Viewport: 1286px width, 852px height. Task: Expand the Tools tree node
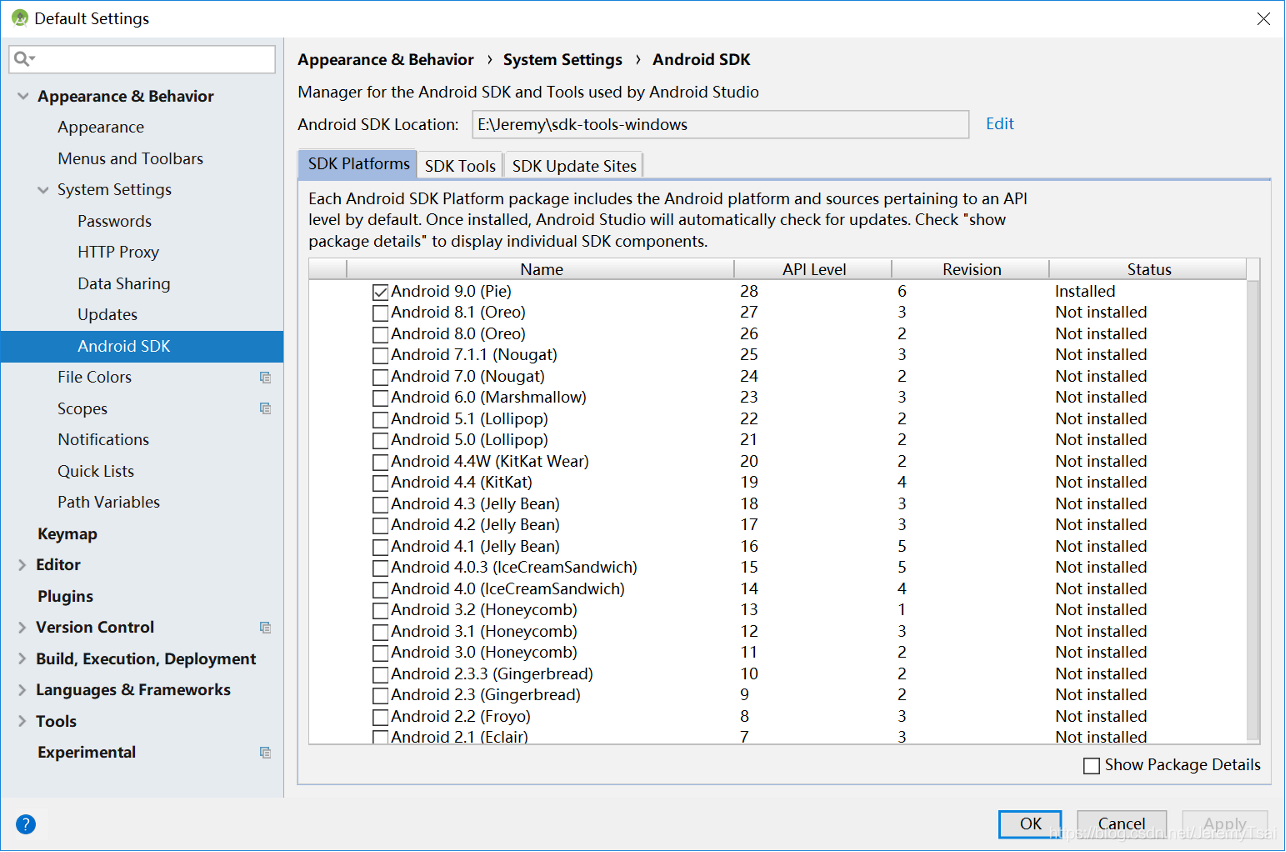point(22,721)
